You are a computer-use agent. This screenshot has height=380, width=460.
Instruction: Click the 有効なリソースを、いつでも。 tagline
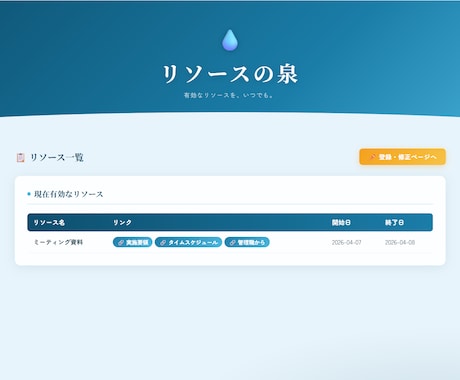229,95
